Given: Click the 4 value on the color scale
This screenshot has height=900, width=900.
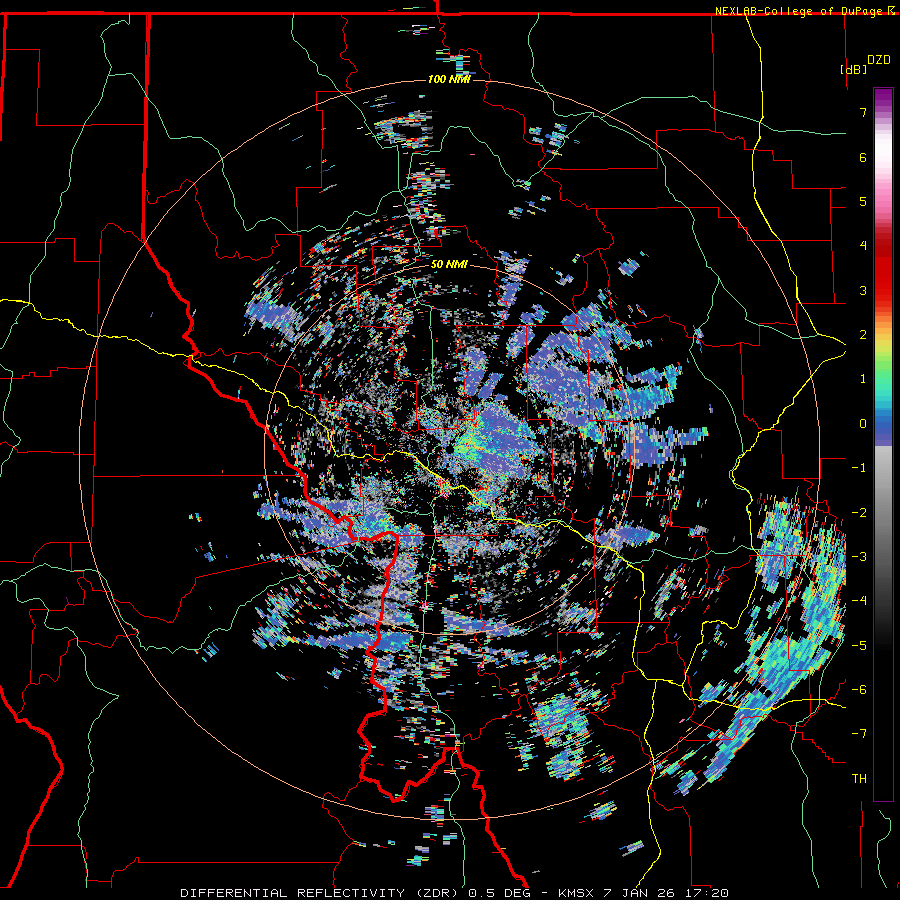Looking at the screenshot, I should pyautogui.click(x=863, y=246).
